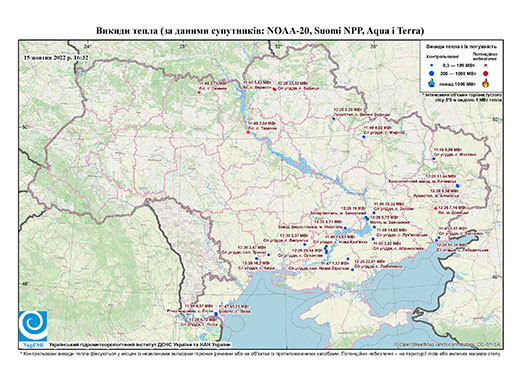Click the large blue circle legend symbol

[x=432, y=73]
